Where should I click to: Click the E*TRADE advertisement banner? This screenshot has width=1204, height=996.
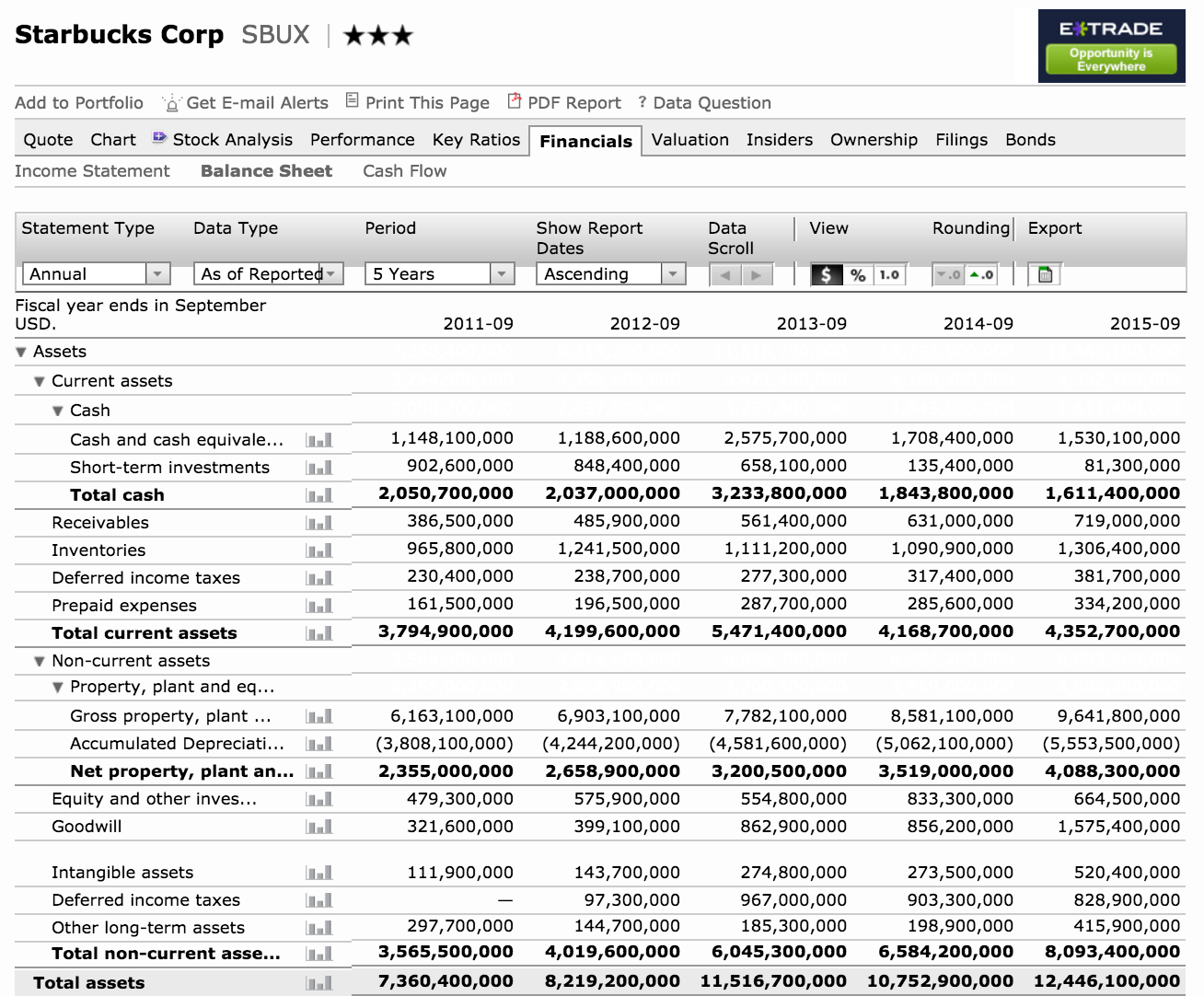tap(1111, 46)
